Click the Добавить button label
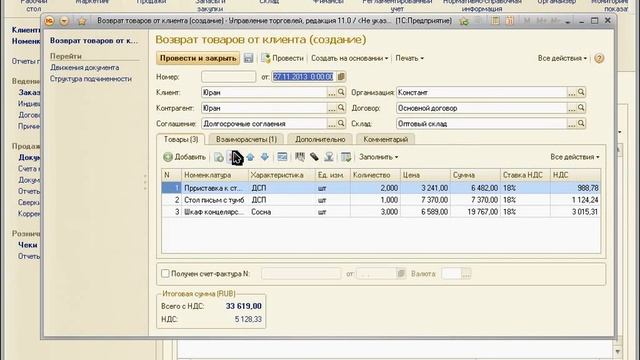The image size is (640, 360). (190, 157)
